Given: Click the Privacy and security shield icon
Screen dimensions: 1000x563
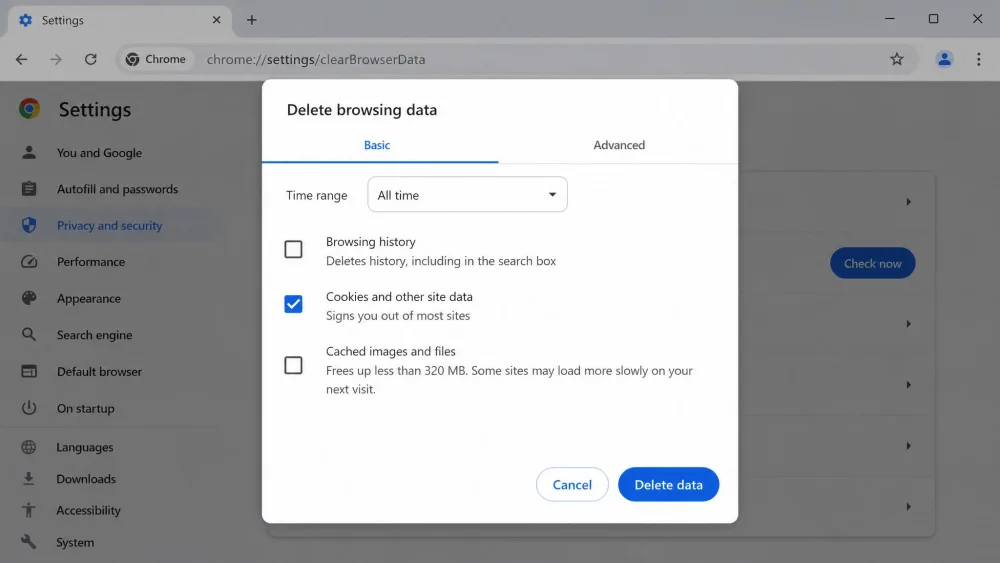Looking at the screenshot, I should pyautogui.click(x=29, y=225).
